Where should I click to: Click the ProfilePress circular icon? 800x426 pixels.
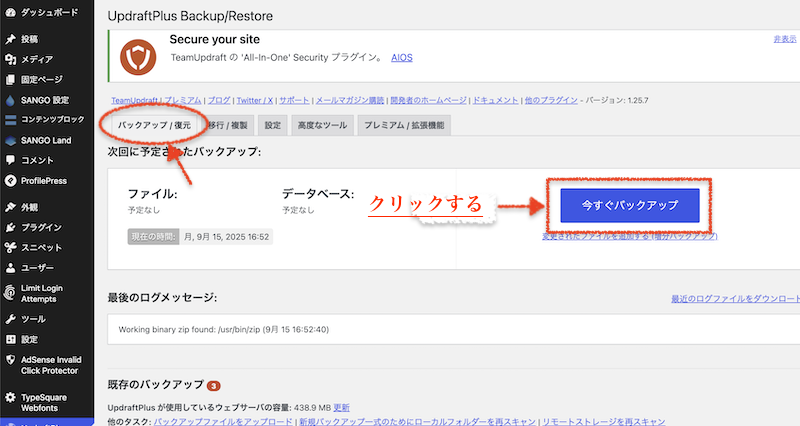pos(10,181)
